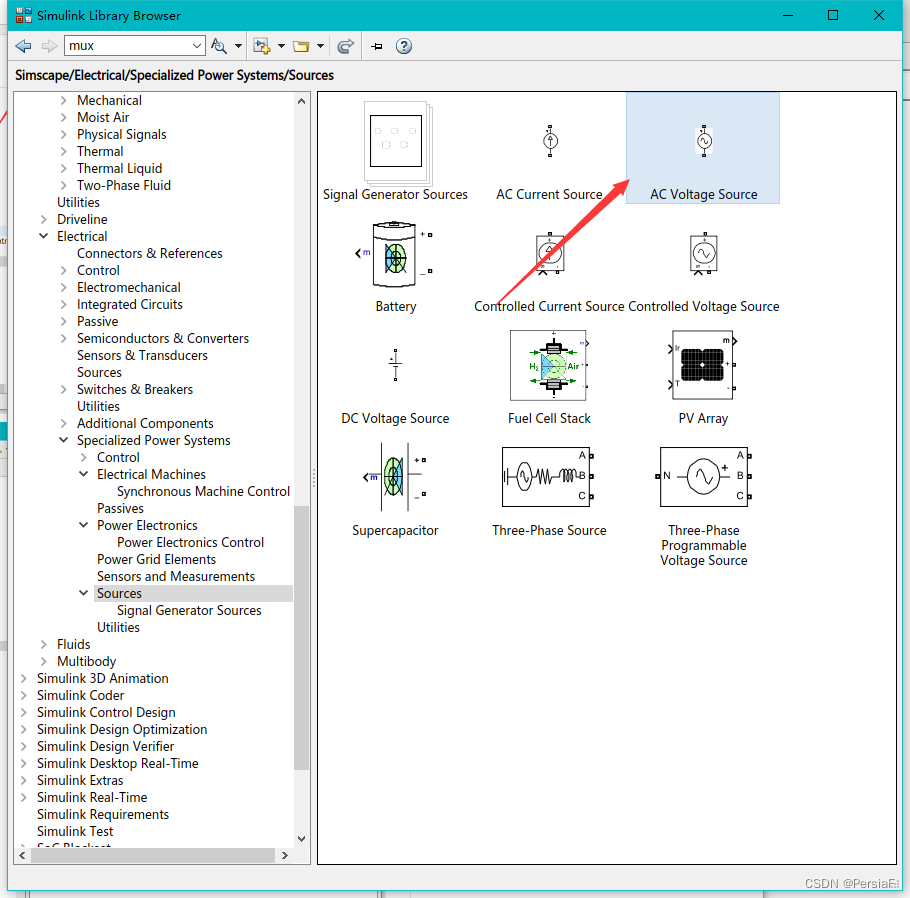This screenshot has height=898, width=910.
Task: Minimize the Simulink Library Browser window
Action: coord(788,15)
